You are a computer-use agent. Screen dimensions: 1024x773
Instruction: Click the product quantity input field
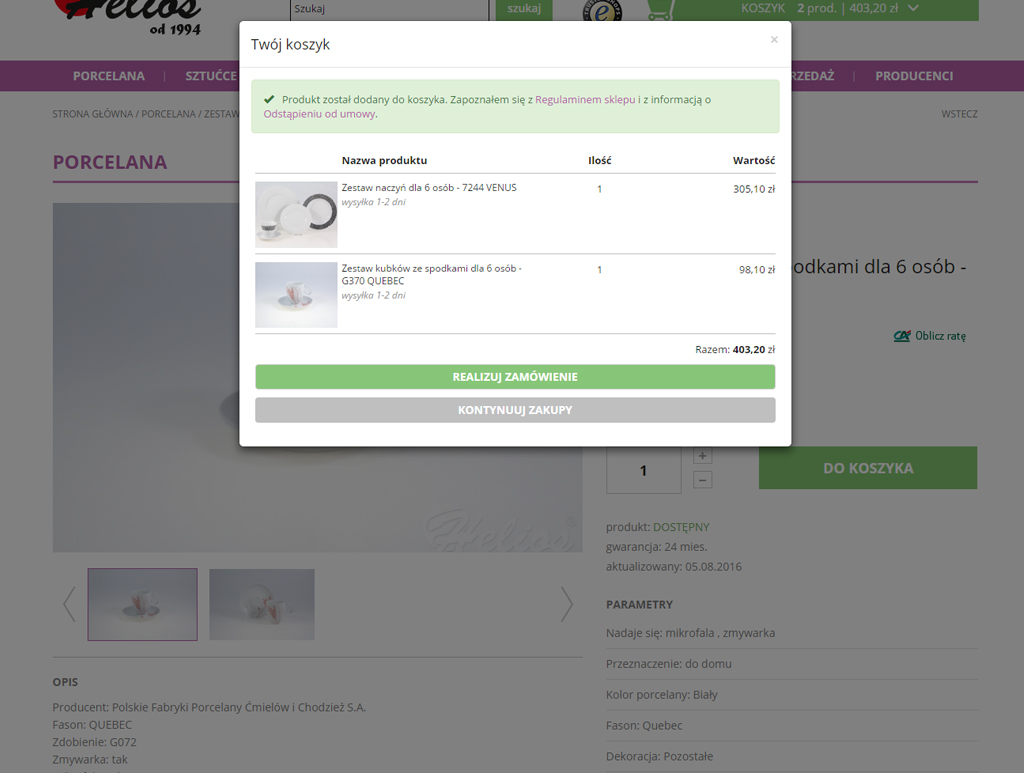pos(643,469)
